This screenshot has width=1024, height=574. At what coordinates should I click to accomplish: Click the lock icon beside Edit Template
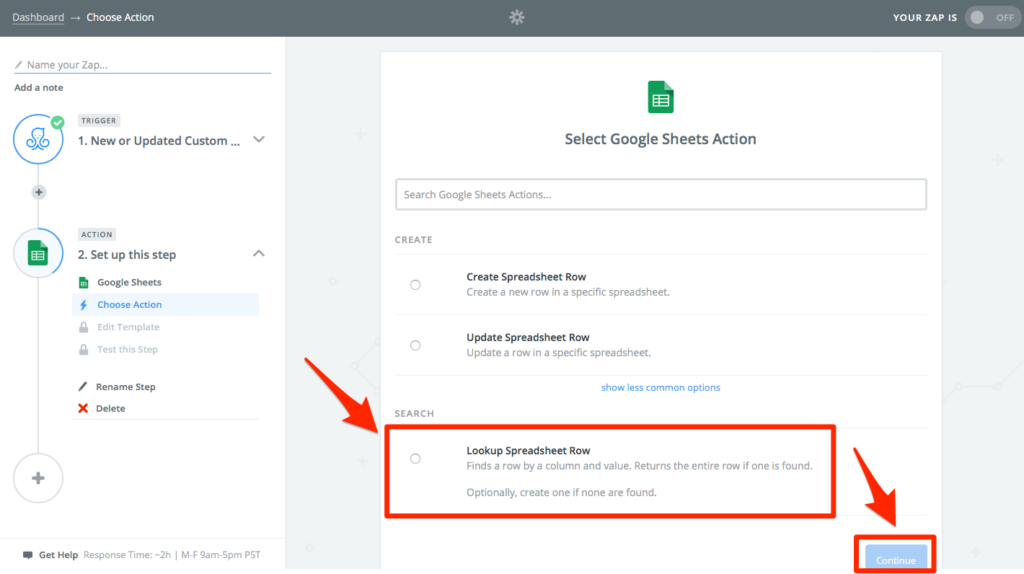click(84, 327)
